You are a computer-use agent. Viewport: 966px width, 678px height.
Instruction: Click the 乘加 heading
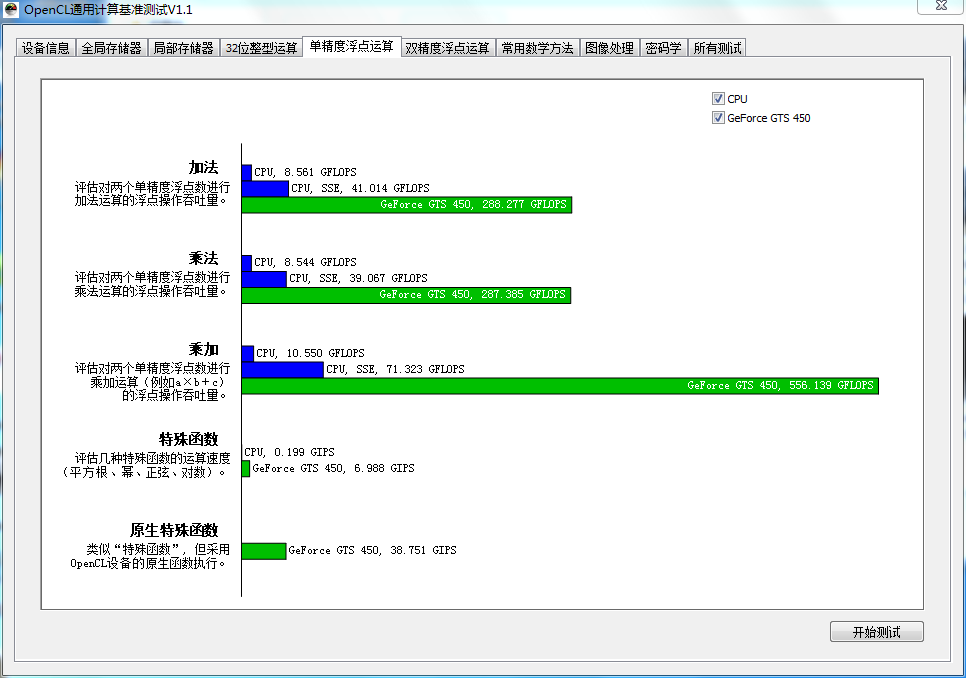203,349
